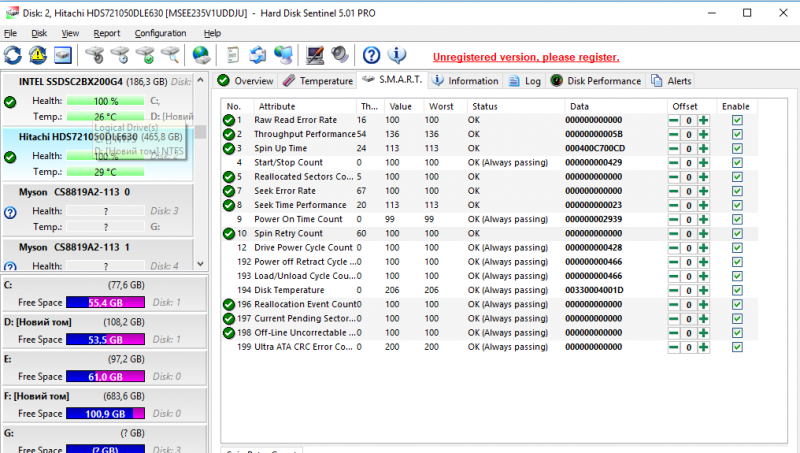Screen dimensions: 800x453
Task: Open the Configuration menu
Action: (160, 33)
